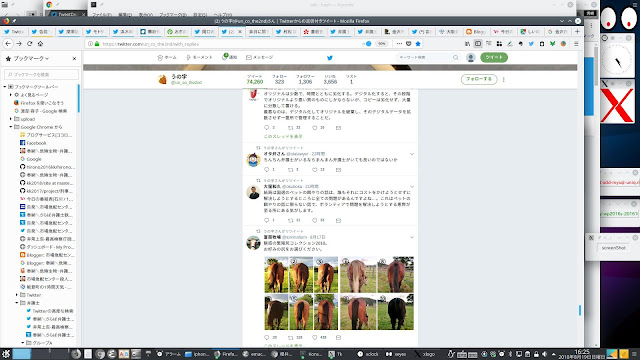This screenshot has width=640, height=360.
Task: Click the Facebook bookmark in sidebar
Action: 33,143
